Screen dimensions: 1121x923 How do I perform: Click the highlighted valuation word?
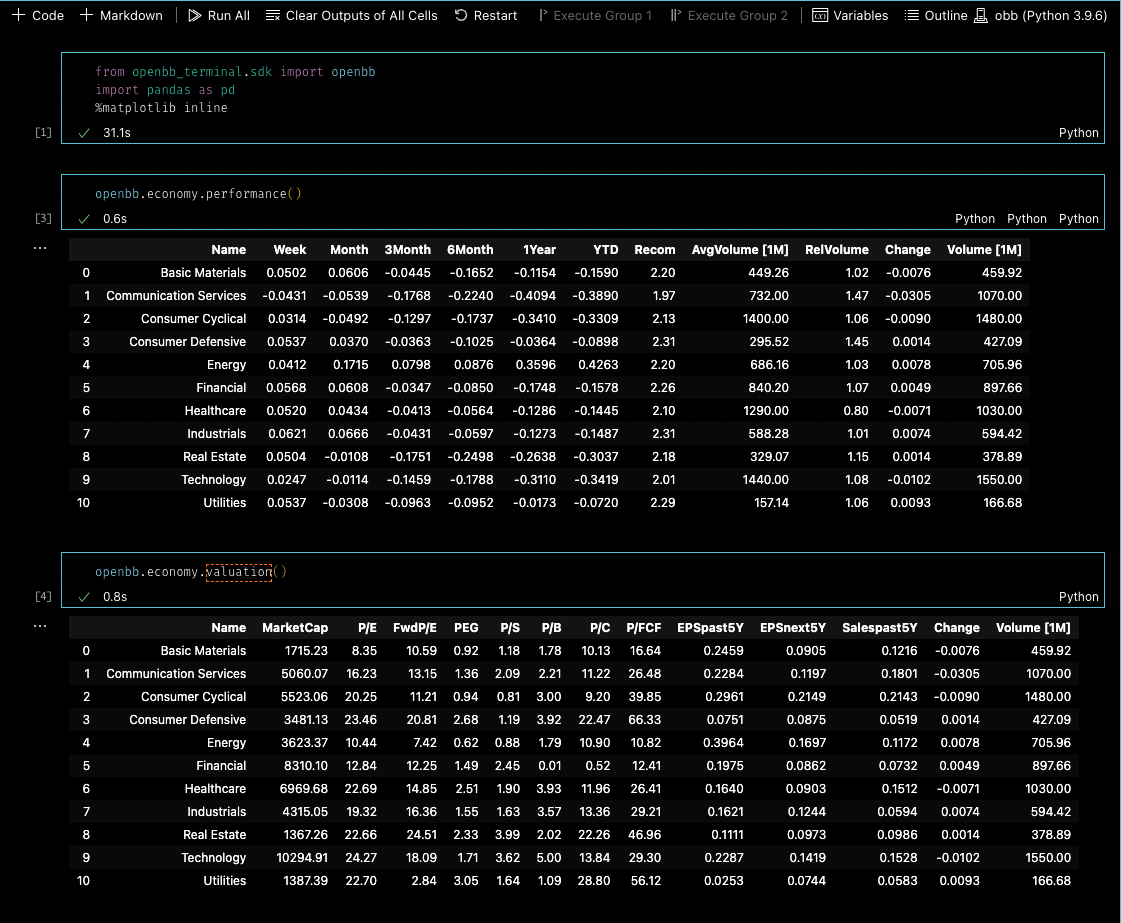(x=239, y=572)
